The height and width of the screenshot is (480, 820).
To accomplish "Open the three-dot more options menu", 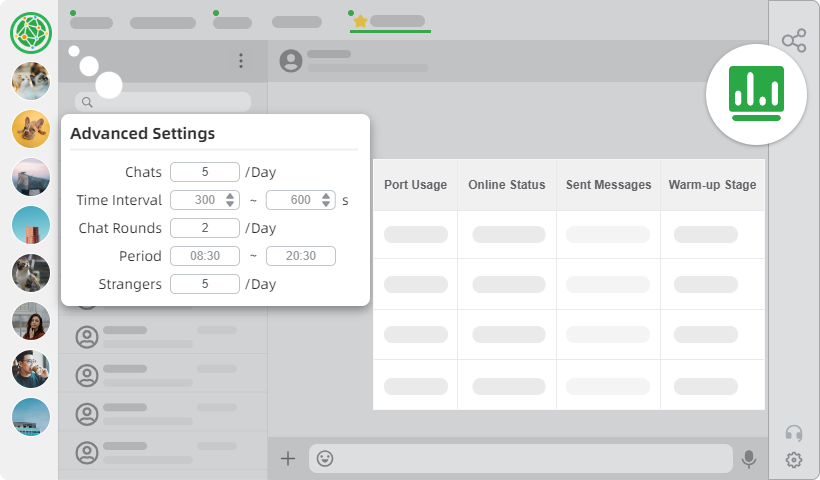I will [x=241, y=61].
